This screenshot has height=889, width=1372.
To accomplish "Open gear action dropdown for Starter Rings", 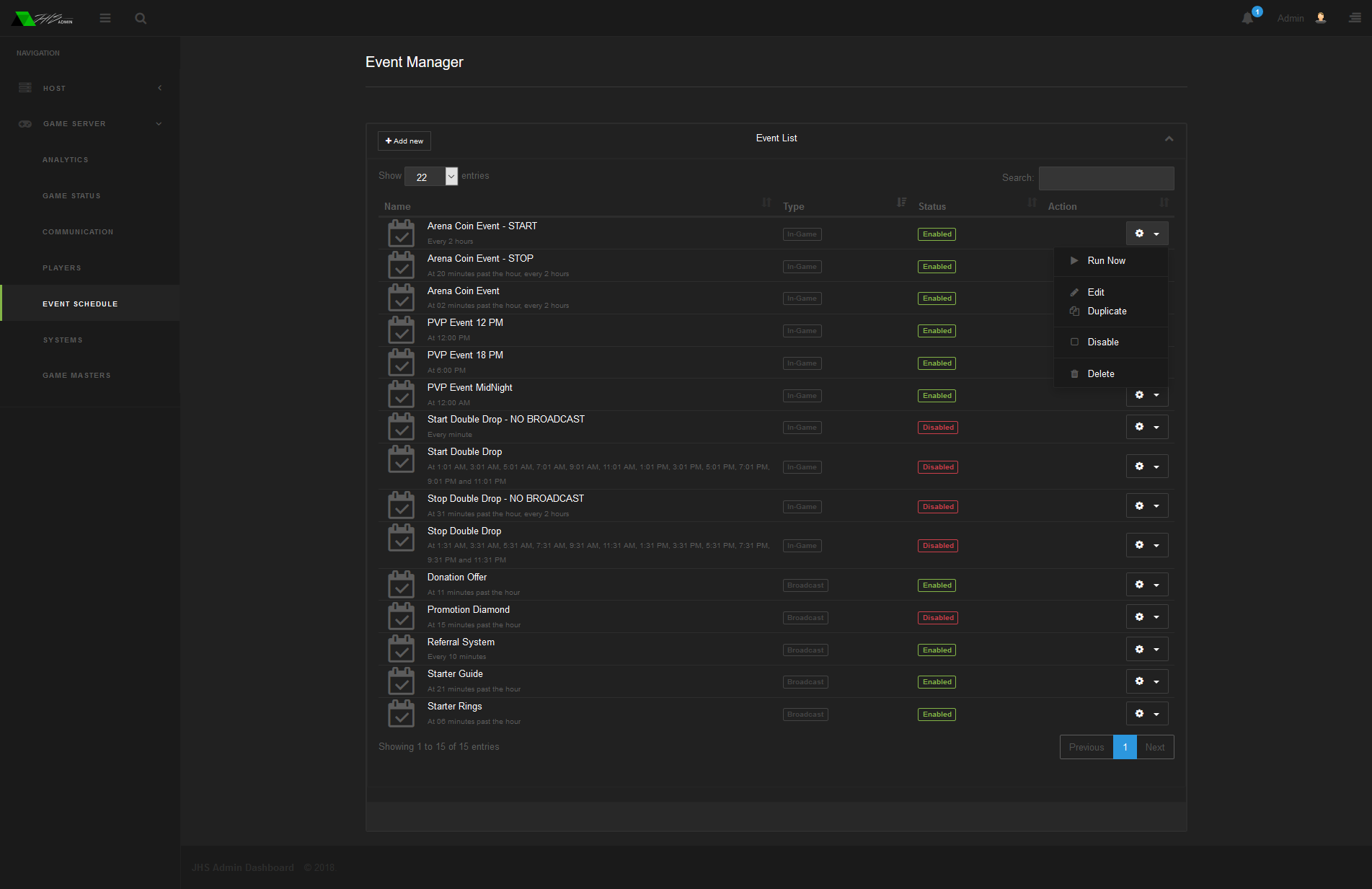I will tap(1147, 714).
